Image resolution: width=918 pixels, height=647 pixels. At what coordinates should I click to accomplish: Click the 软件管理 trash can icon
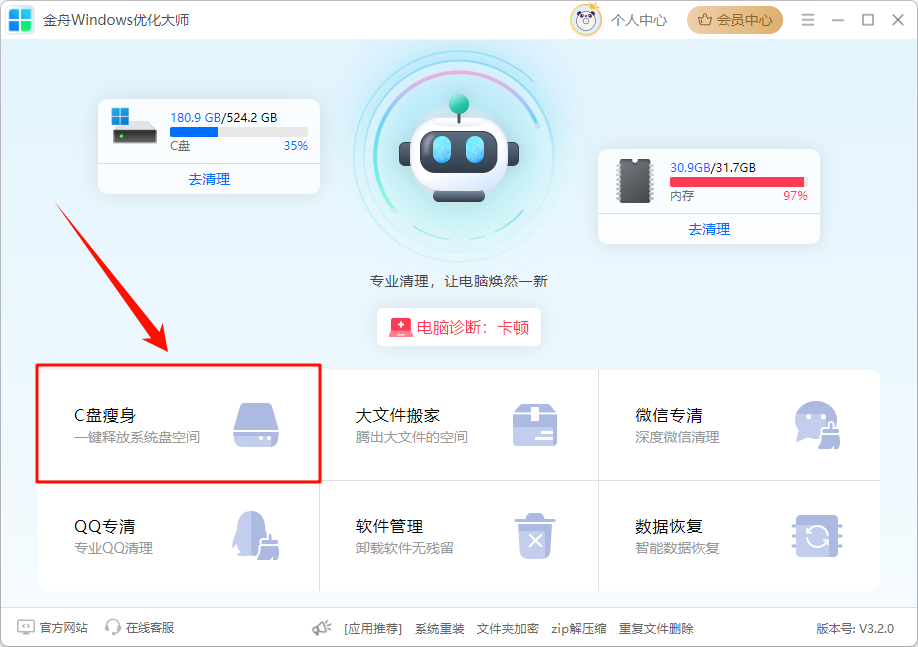tap(535, 536)
